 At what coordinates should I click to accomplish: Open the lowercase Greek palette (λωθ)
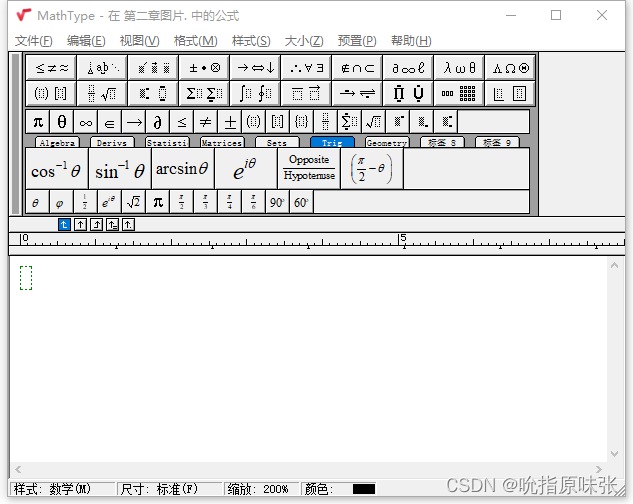[x=459, y=68]
